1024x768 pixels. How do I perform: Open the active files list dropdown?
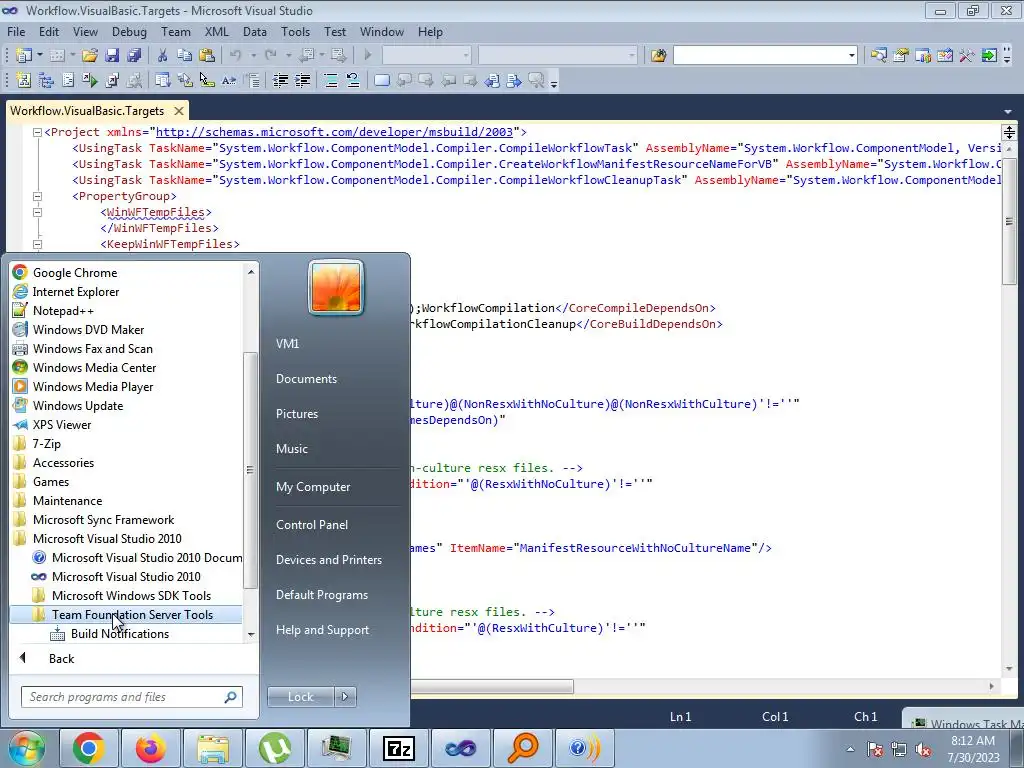[x=1008, y=112]
